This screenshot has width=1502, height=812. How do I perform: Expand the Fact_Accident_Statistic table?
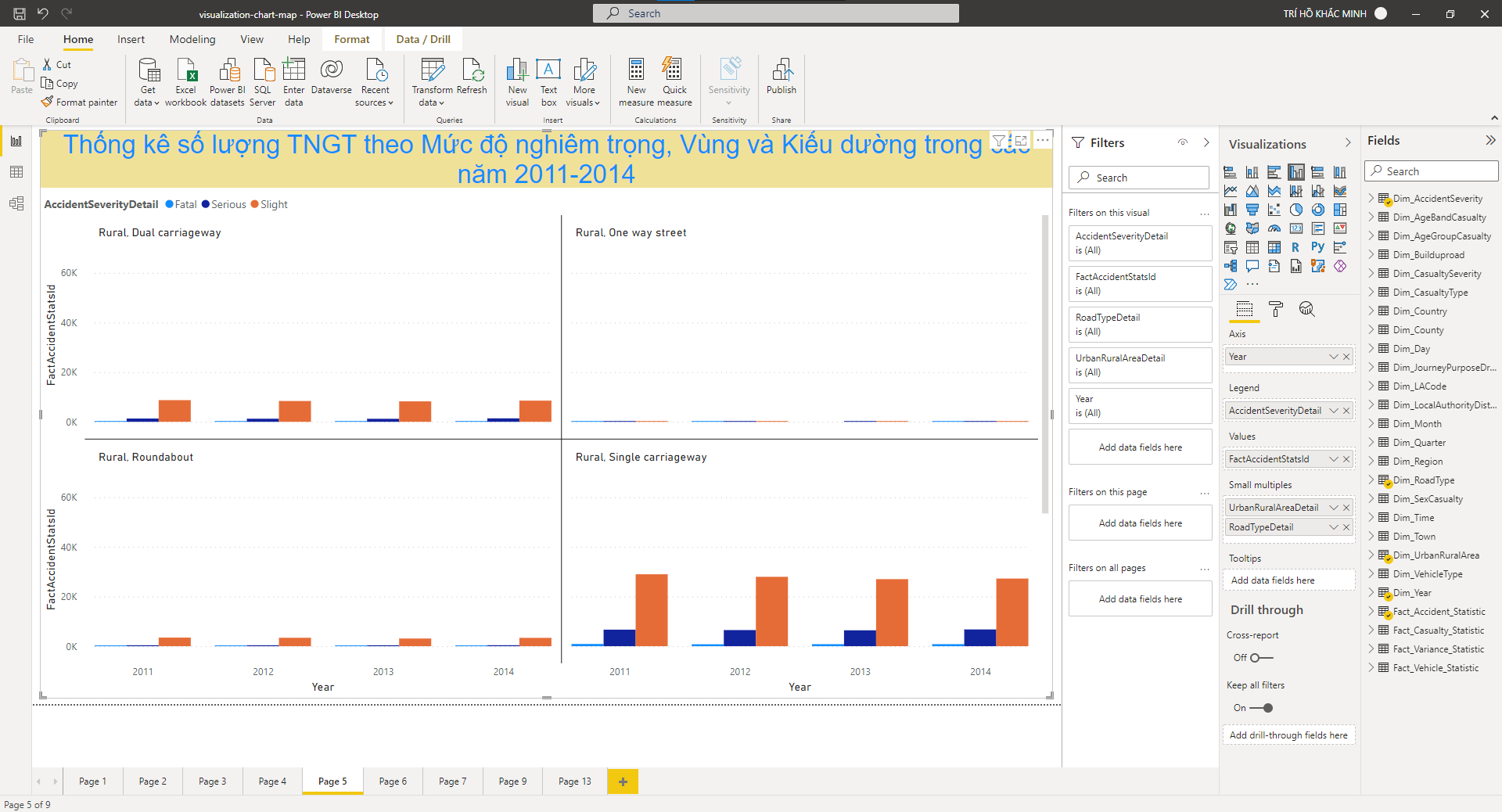point(1371,612)
